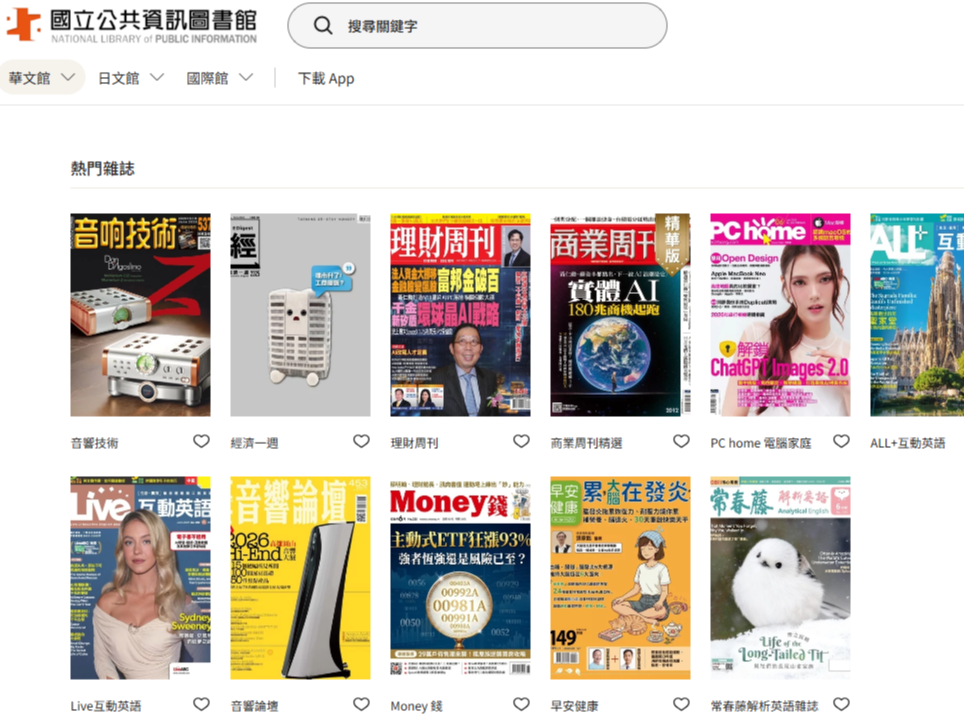Favorite 商業周刊精選 with its heart icon
The height and width of the screenshot is (723, 964).
[x=681, y=441]
